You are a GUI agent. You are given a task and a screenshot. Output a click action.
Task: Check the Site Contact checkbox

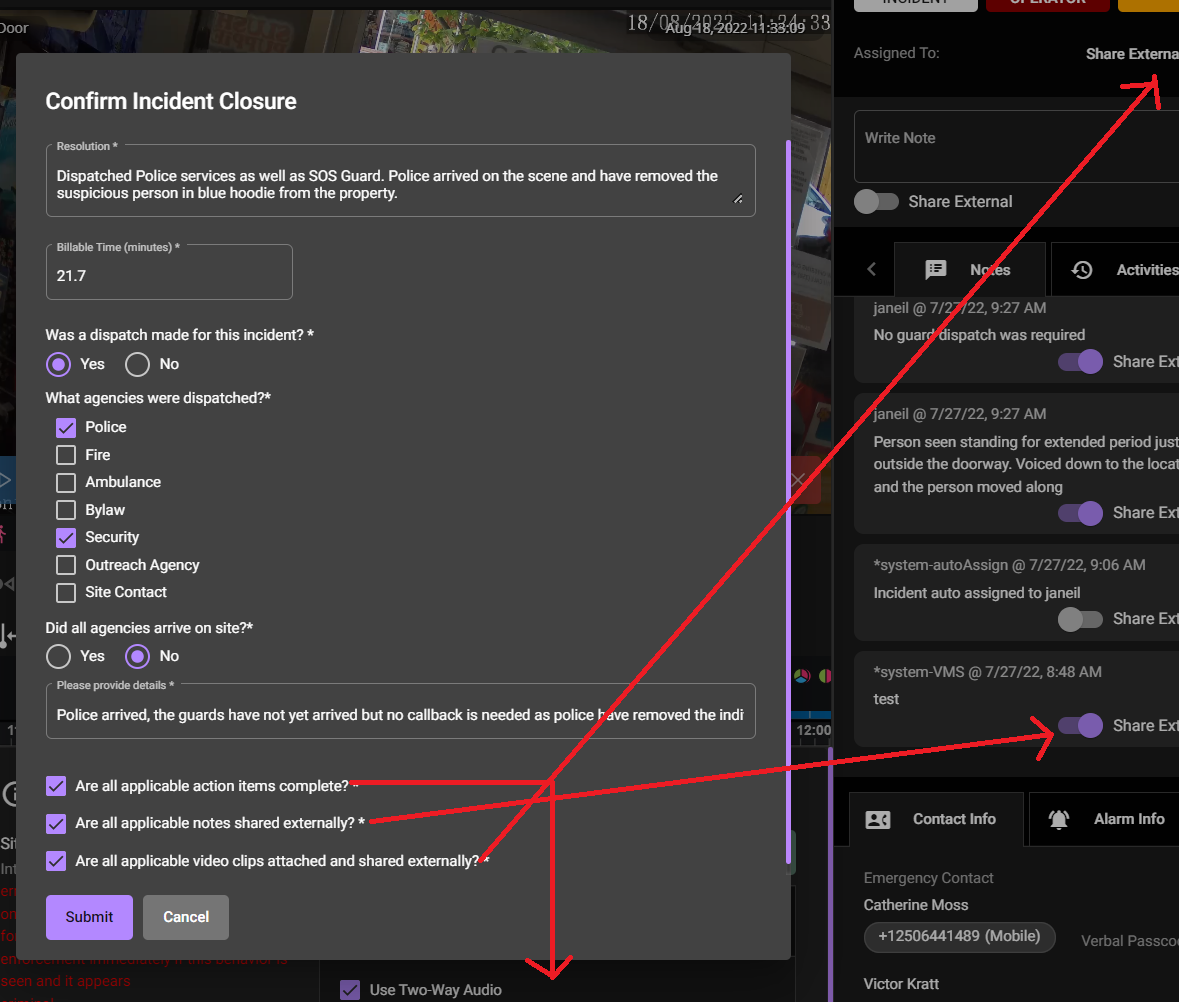click(x=66, y=592)
